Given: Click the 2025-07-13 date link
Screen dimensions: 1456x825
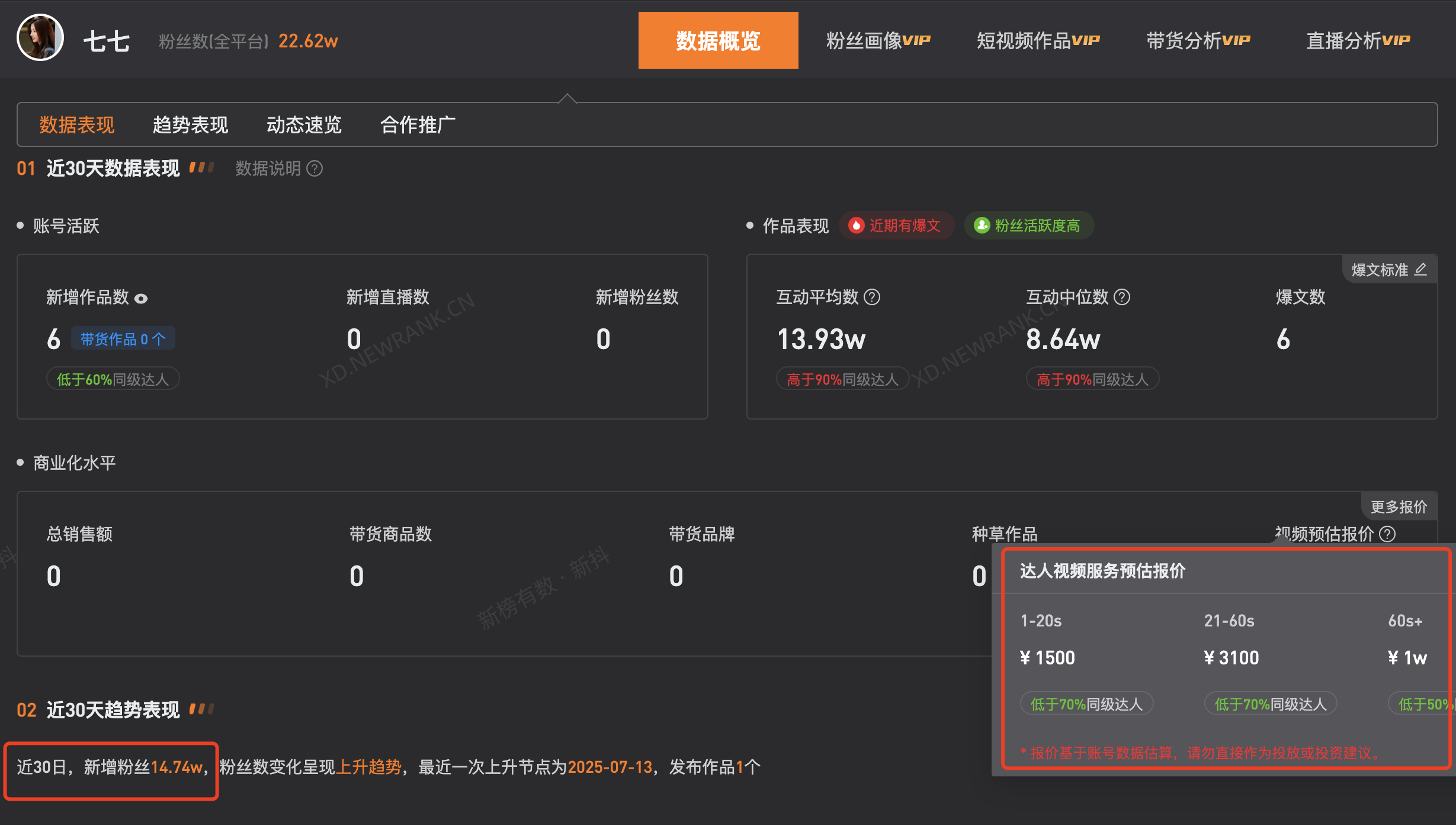Looking at the screenshot, I should [x=610, y=767].
